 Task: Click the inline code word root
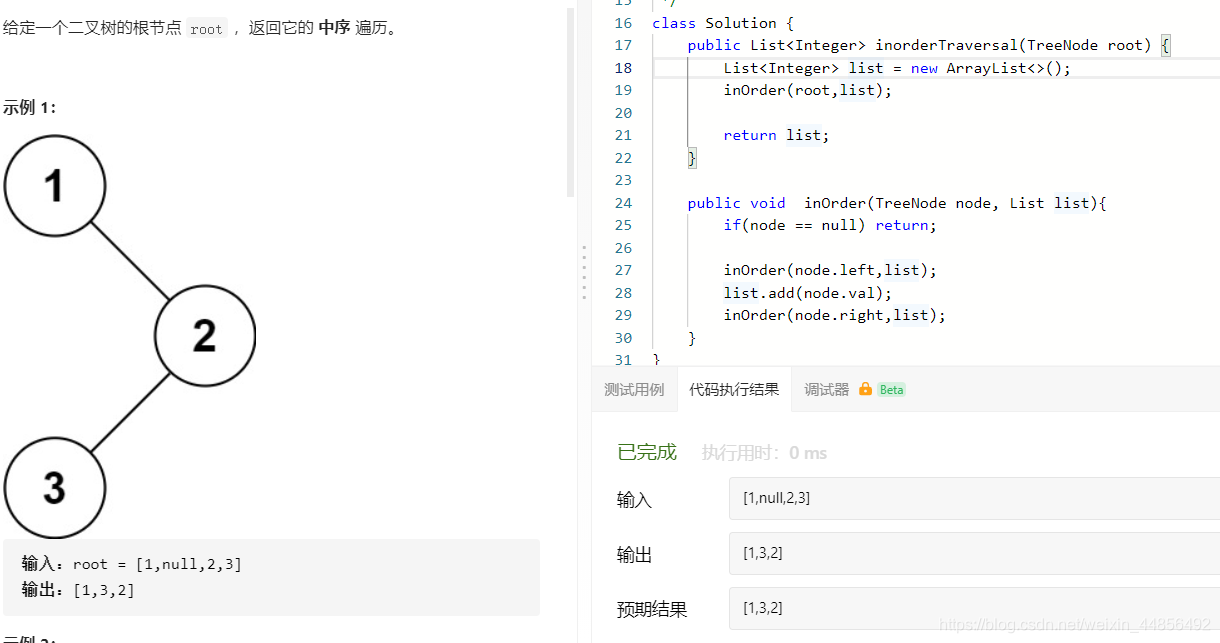(x=206, y=29)
